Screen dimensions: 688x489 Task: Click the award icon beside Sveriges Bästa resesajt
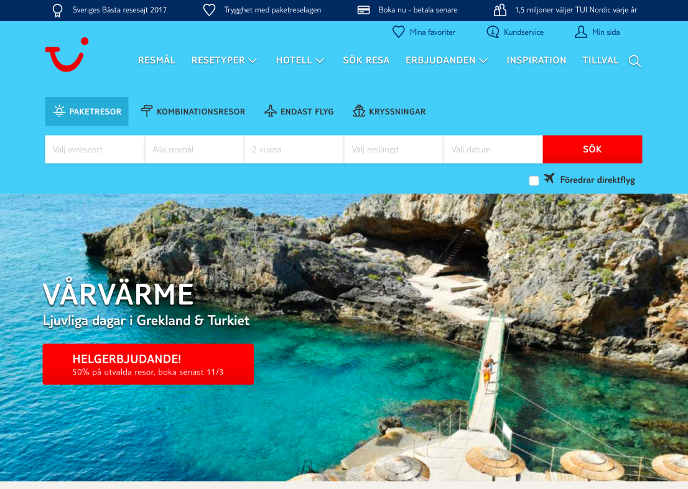point(58,10)
